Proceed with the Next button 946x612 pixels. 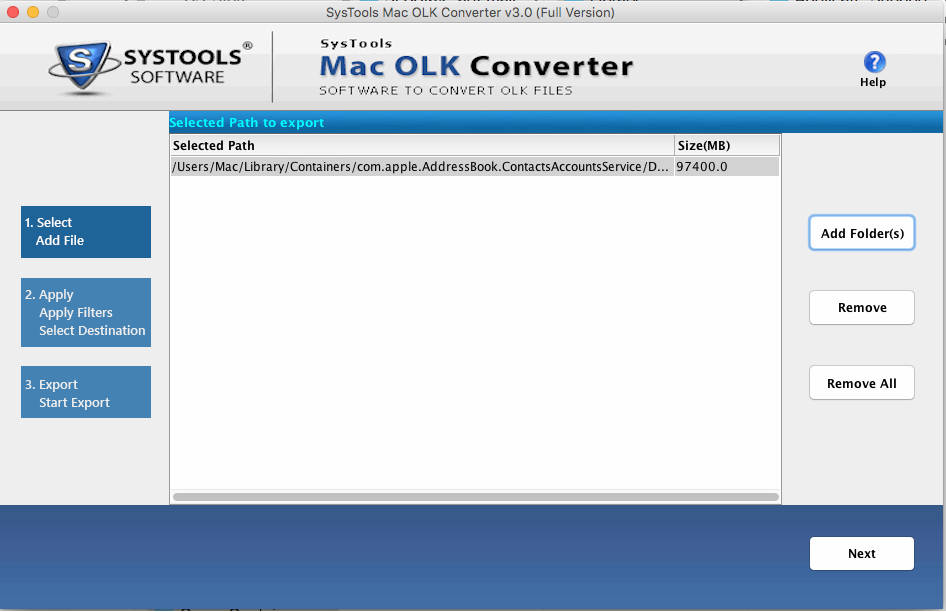862,553
